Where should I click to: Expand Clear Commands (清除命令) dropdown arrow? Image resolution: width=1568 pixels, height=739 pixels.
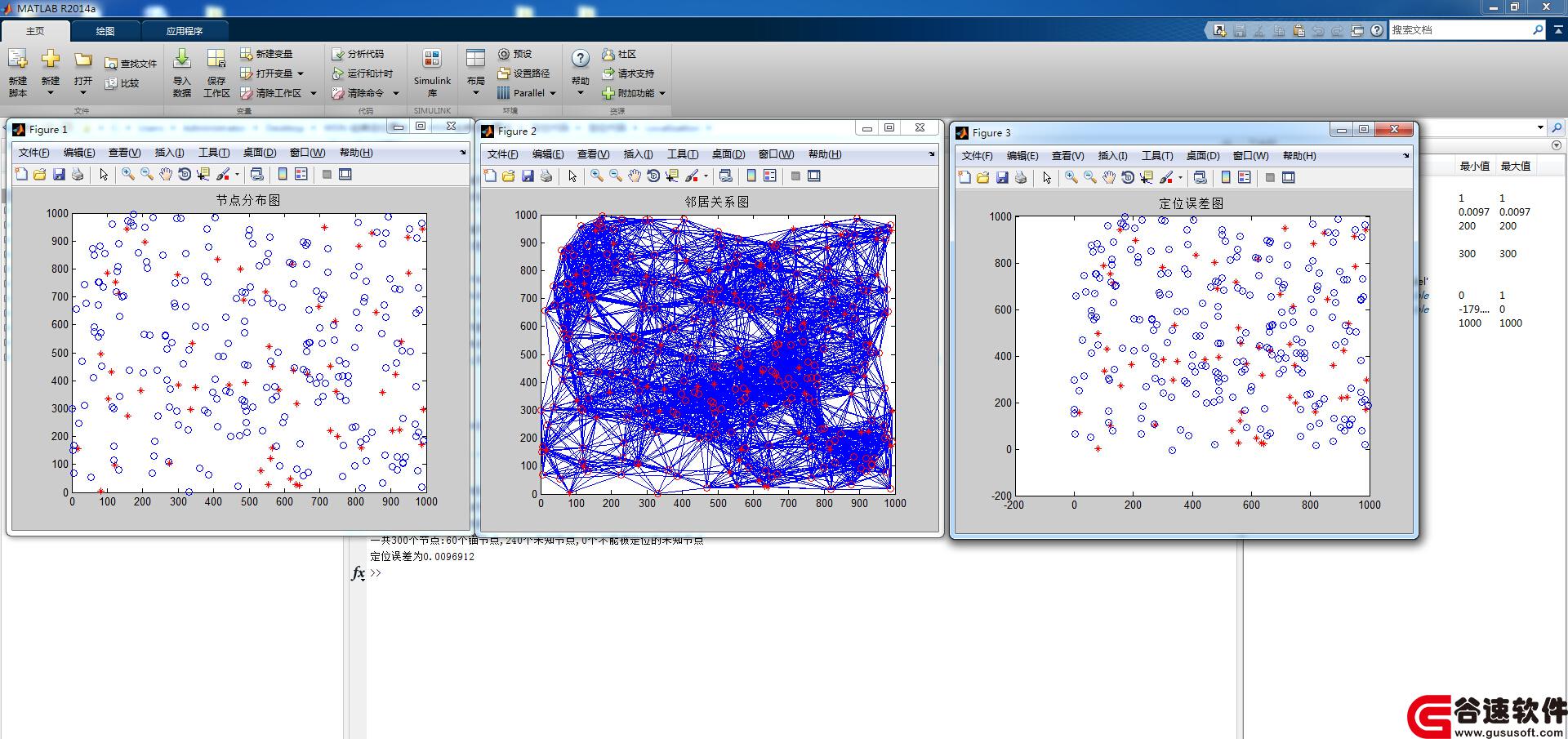pos(396,93)
